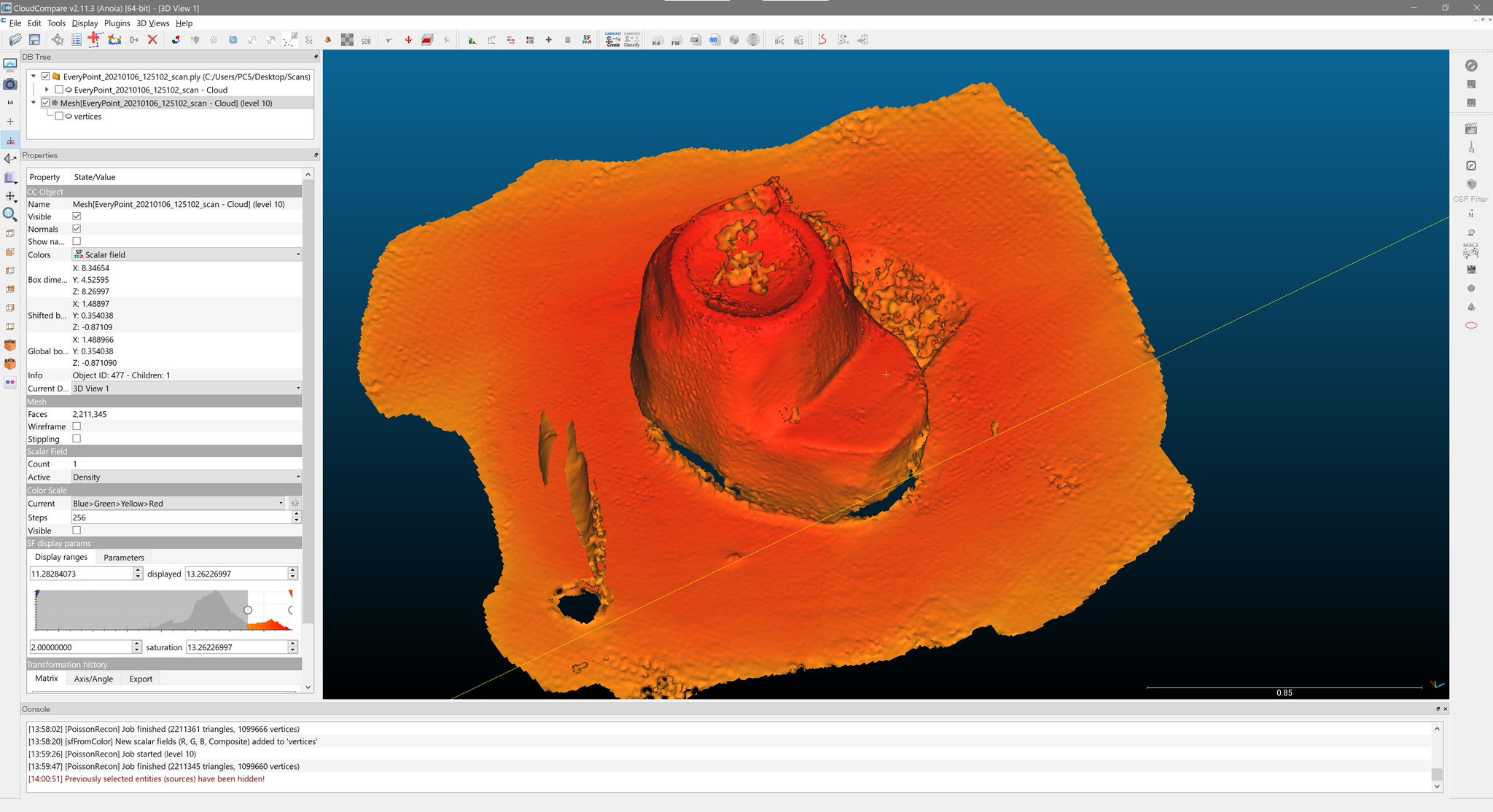Click the red X Delete toolbar icon
This screenshot has height=812, width=1493.
[x=152, y=39]
